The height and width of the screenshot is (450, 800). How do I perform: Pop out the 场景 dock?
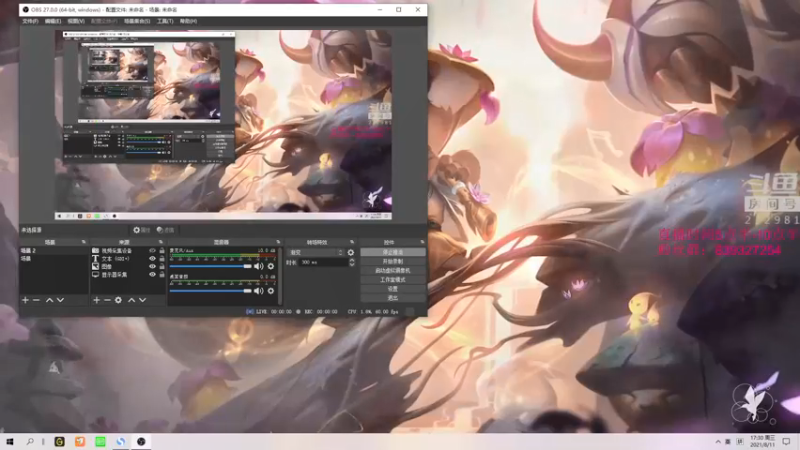(x=84, y=242)
